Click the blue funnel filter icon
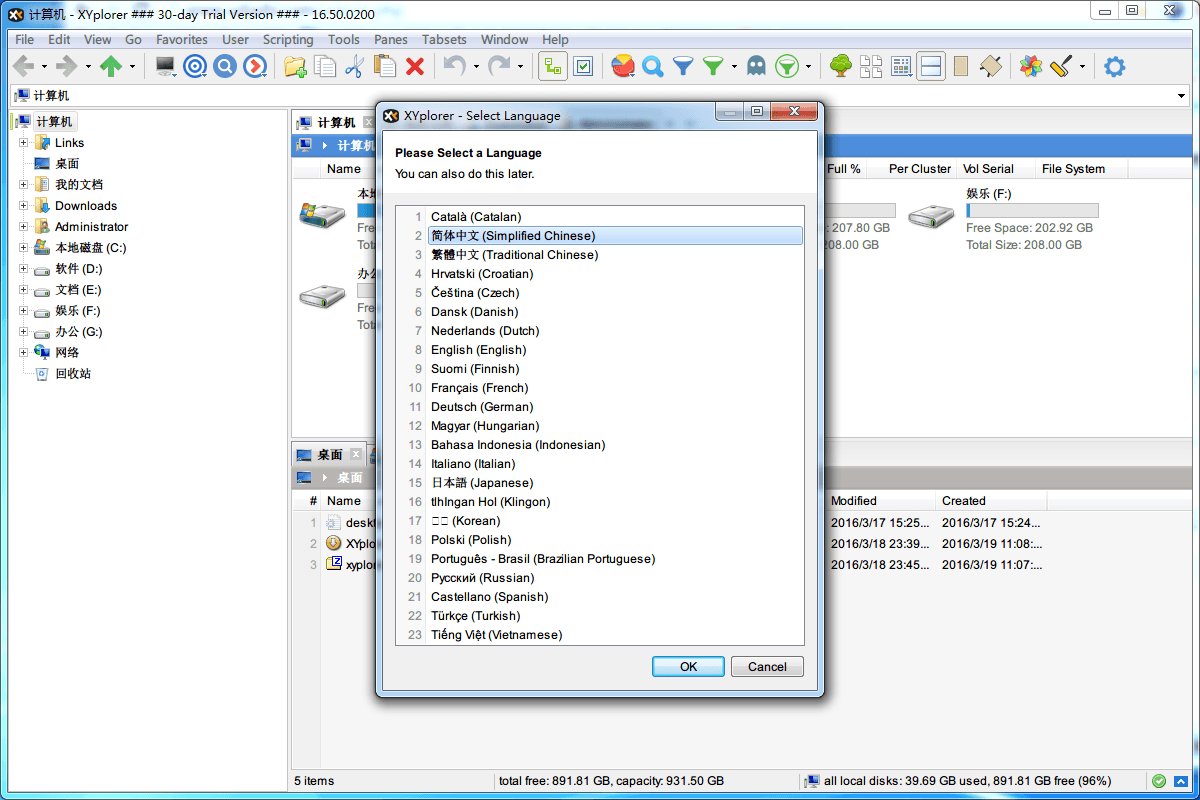This screenshot has height=800, width=1200. [683, 67]
